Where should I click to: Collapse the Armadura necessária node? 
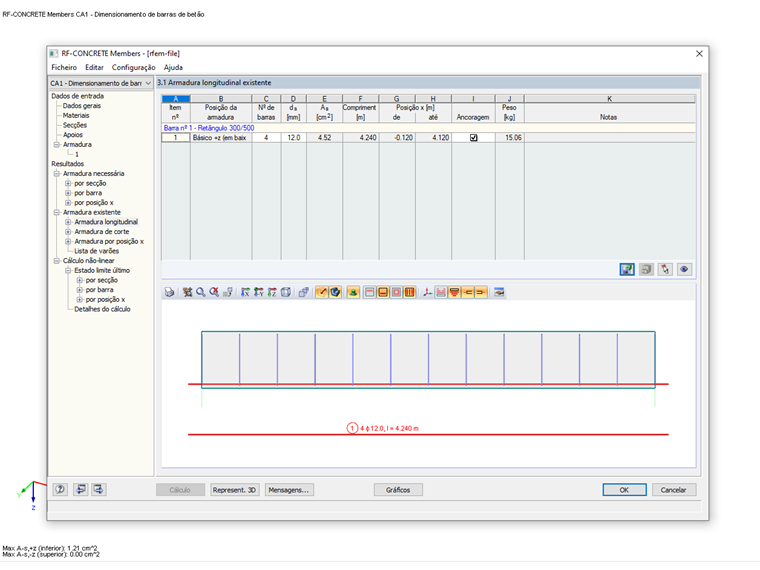click(57, 174)
